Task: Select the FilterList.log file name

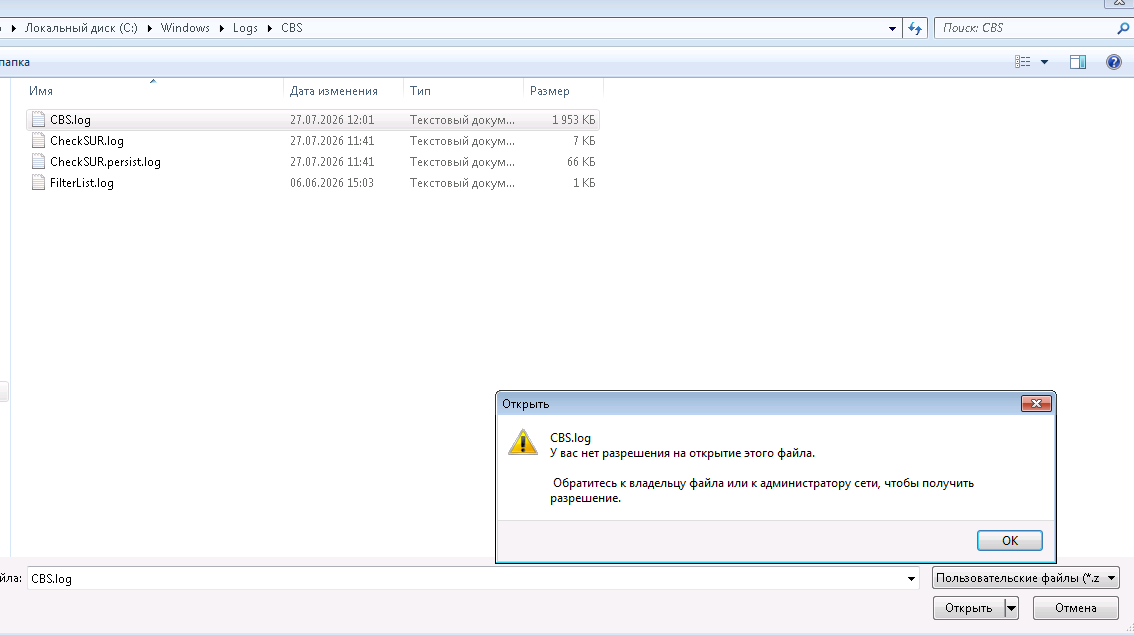Action: click(x=82, y=183)
